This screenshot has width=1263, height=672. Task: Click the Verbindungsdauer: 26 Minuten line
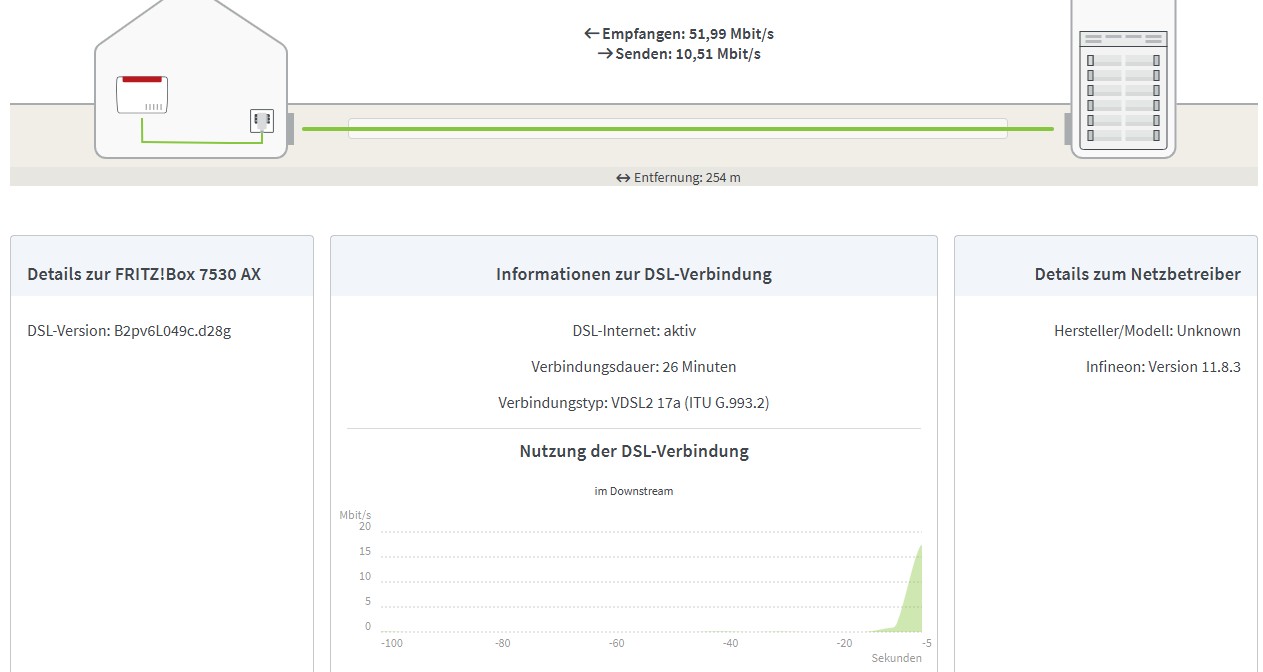pyautogui.click(x=633, y=367)
